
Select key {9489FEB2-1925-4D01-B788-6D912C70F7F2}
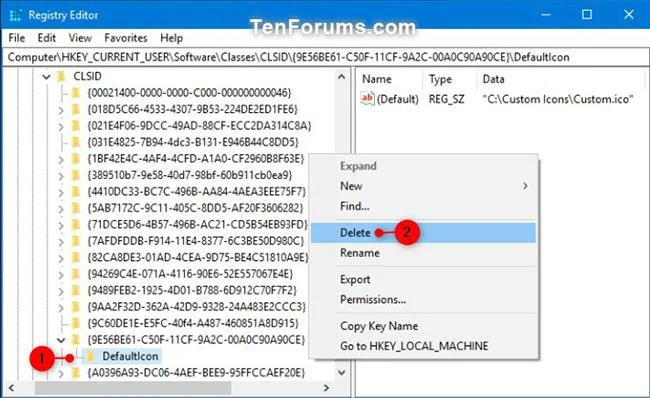click(192, 290)
